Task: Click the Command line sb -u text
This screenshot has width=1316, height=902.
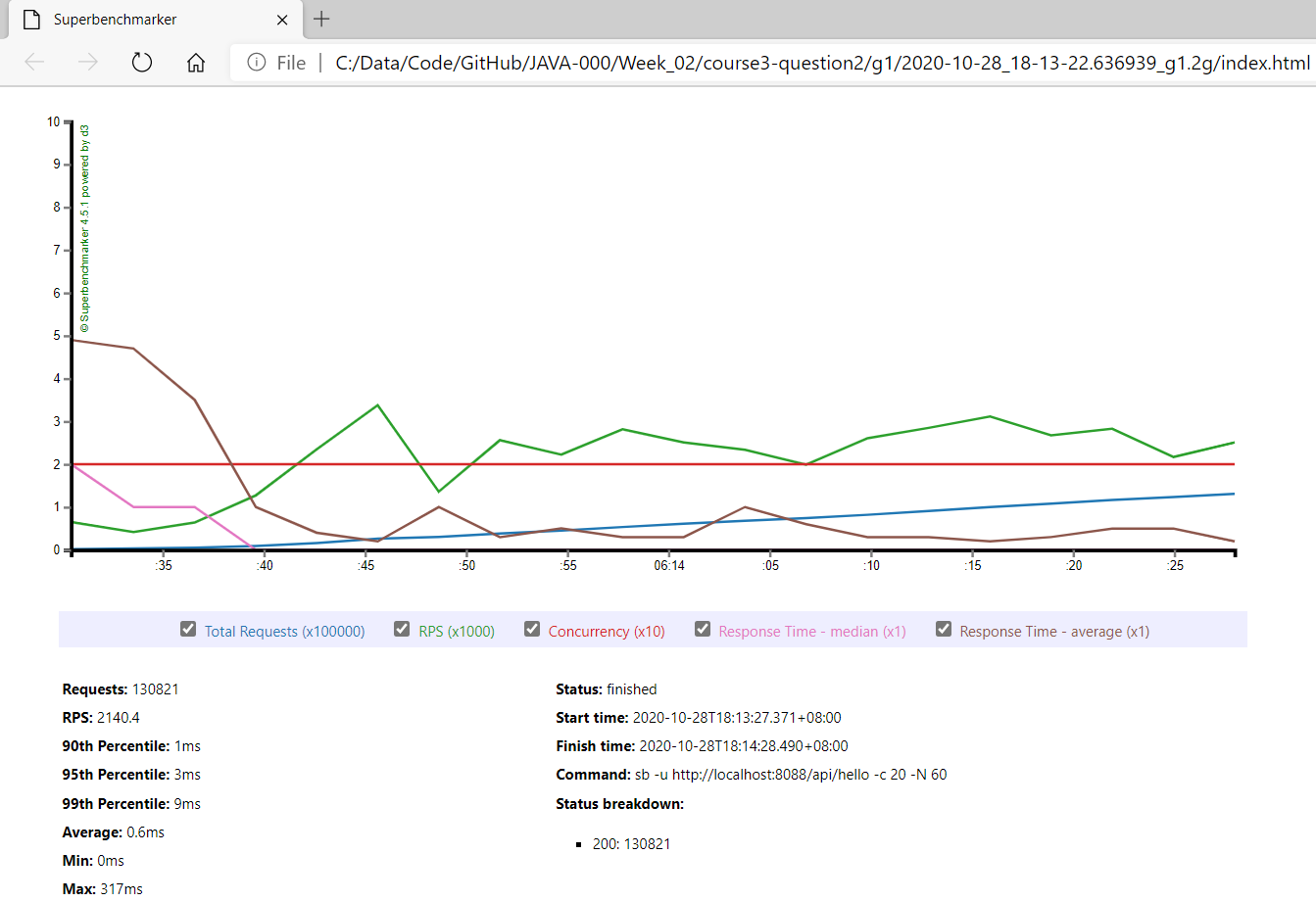Action: pyautogui.click(x=791, y=775)
